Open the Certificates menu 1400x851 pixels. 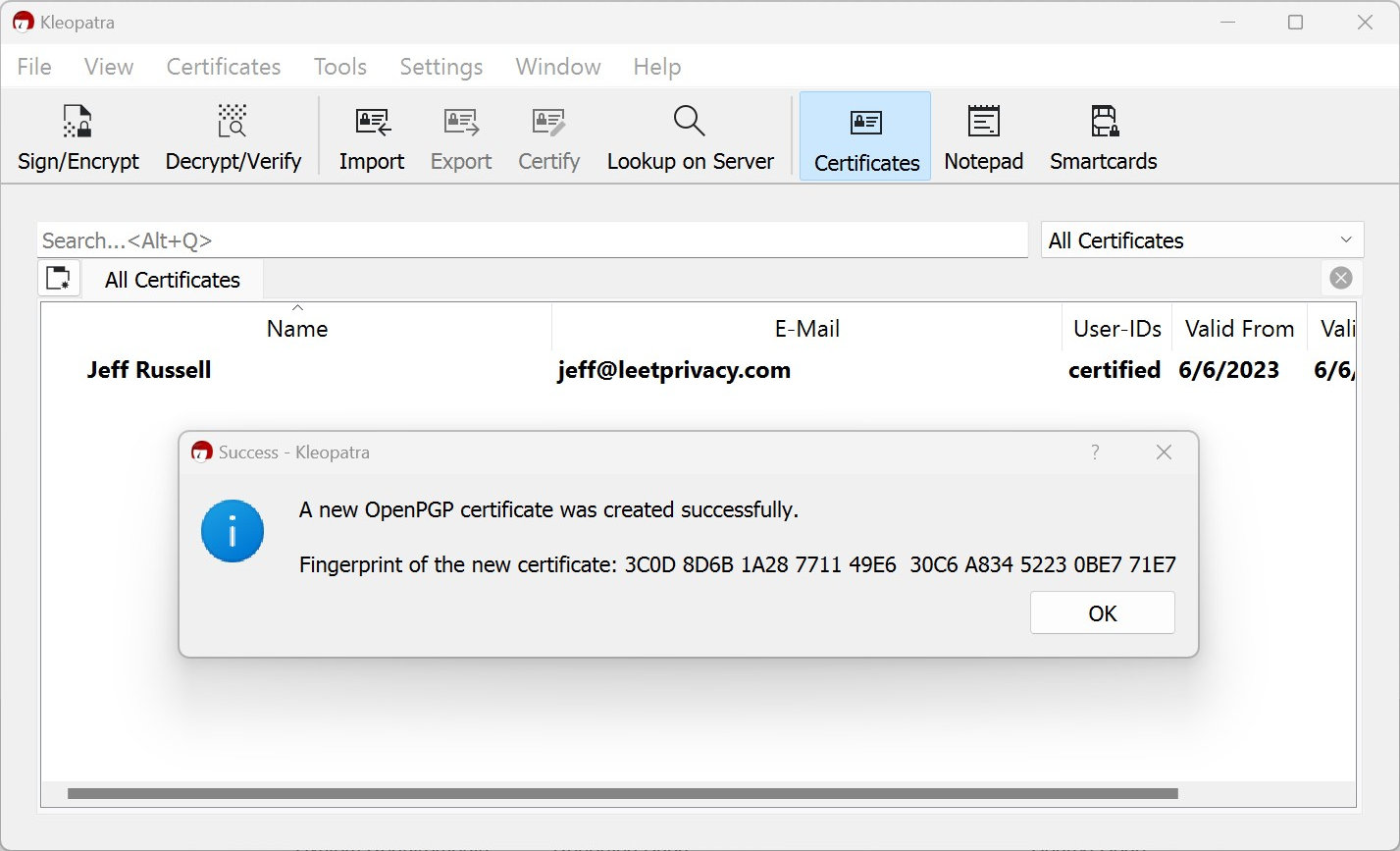[x=223, y=67]
